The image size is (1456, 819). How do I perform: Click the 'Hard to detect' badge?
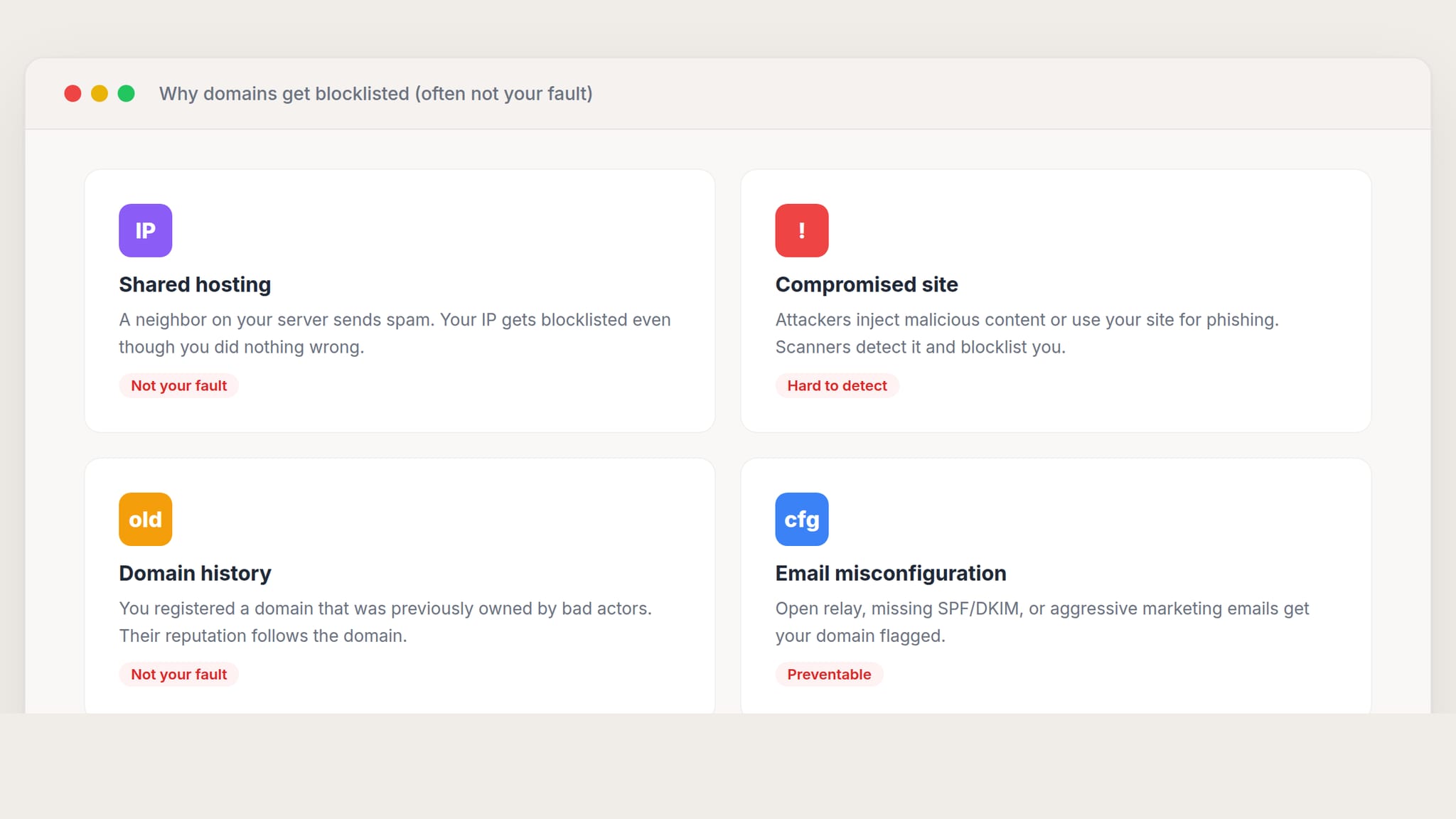point(837,385)
